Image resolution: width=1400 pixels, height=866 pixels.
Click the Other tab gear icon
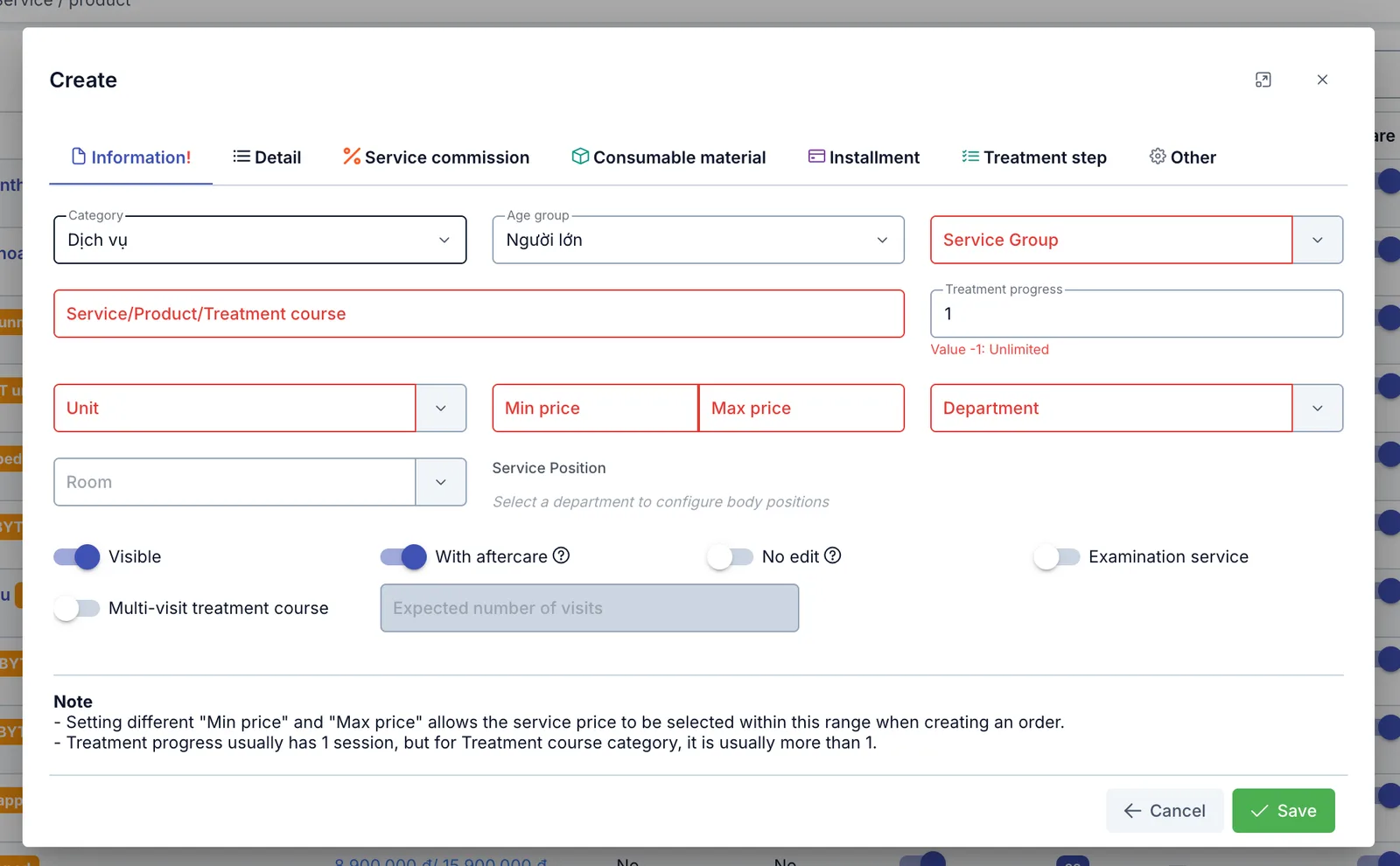coord(1158,157)
